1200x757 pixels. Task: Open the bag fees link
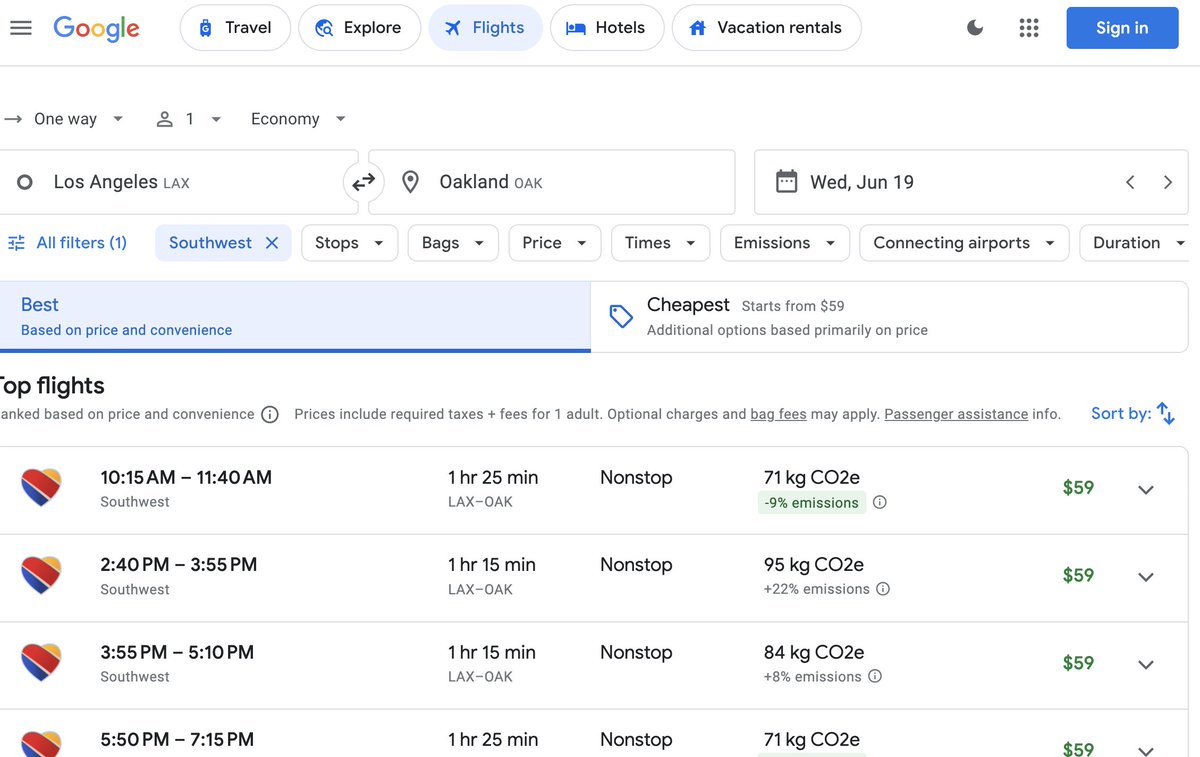click(778, 414)
